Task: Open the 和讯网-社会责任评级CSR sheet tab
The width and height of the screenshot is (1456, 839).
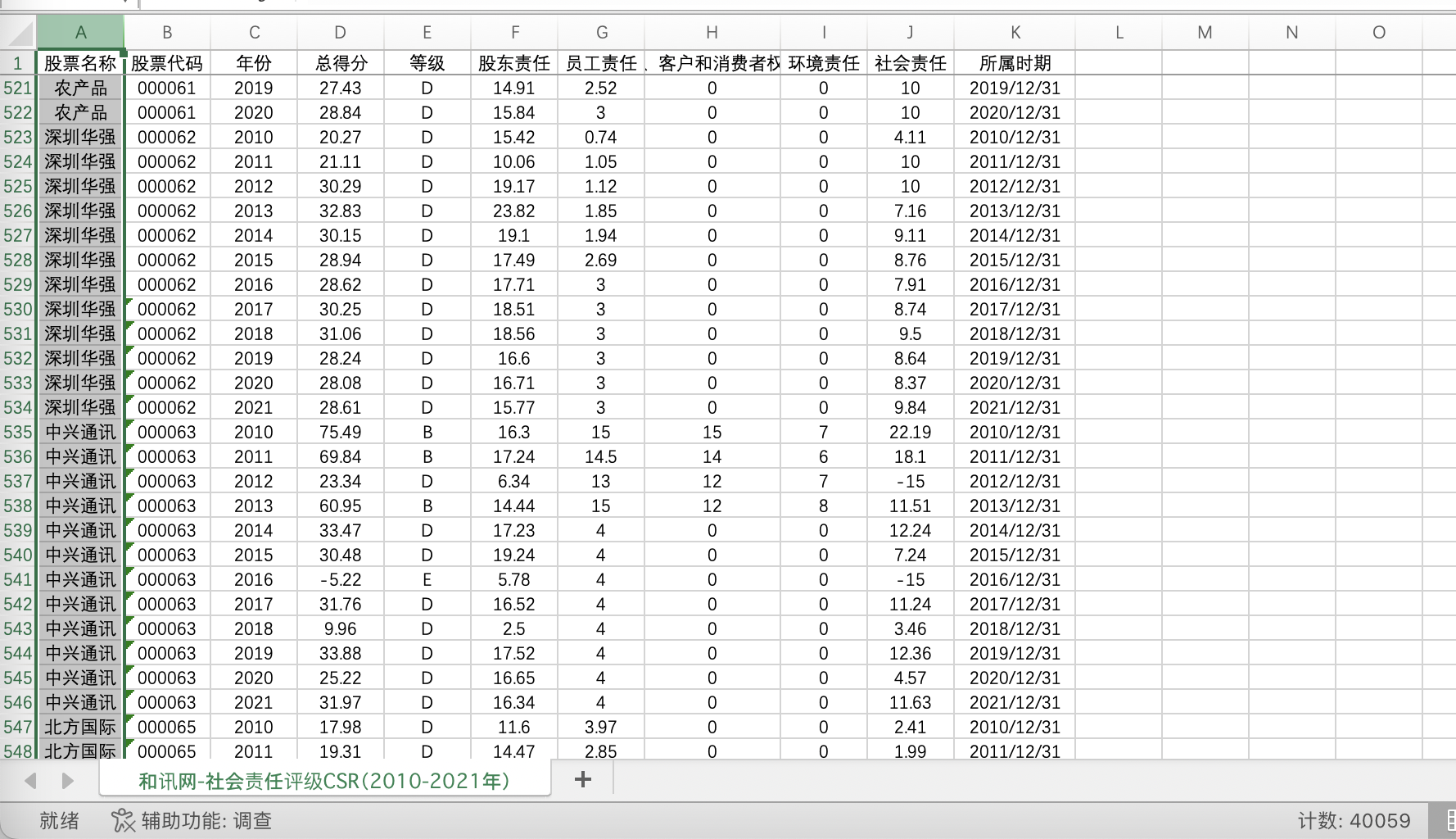Action: pos(324,781)
